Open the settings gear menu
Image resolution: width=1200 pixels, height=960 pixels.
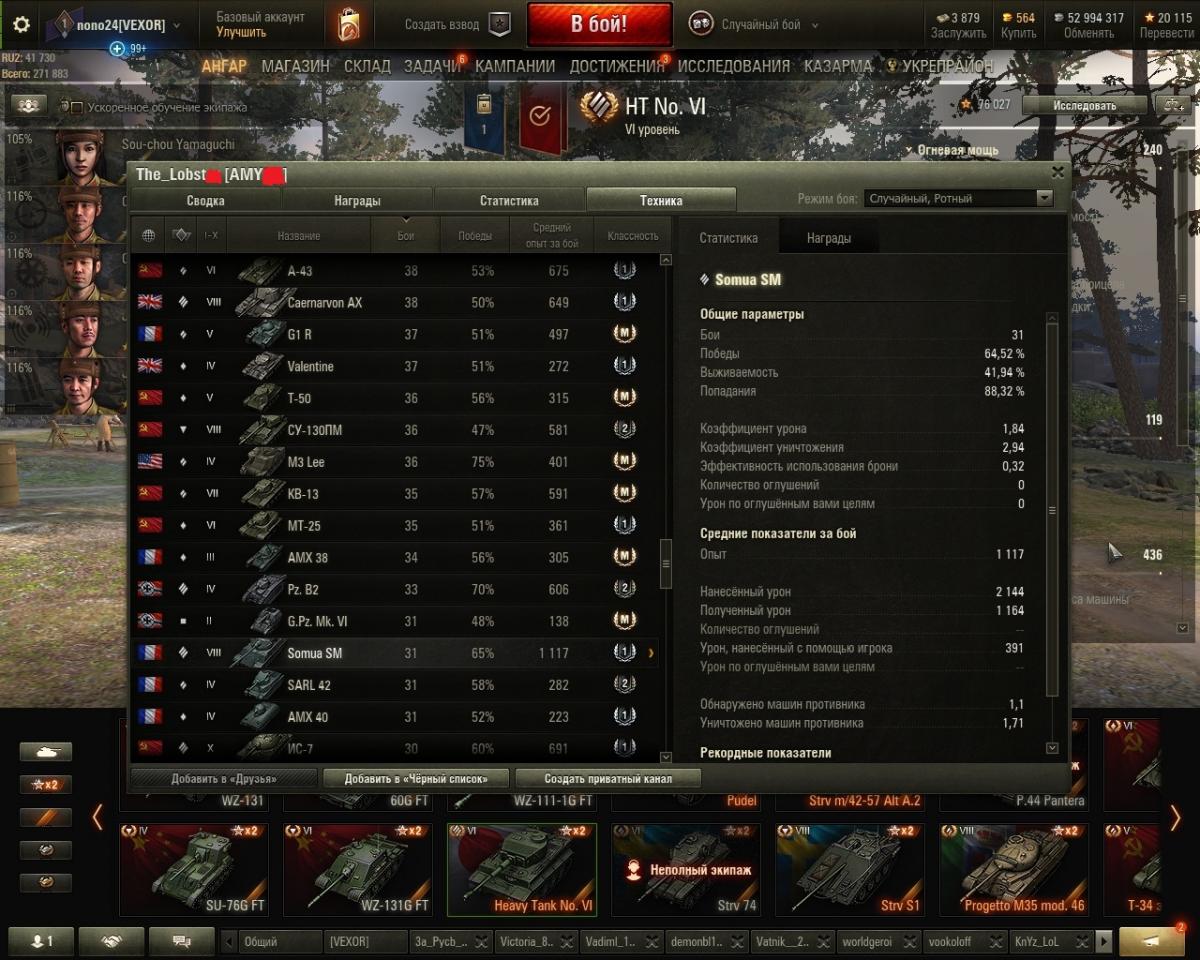click(21, 25)
